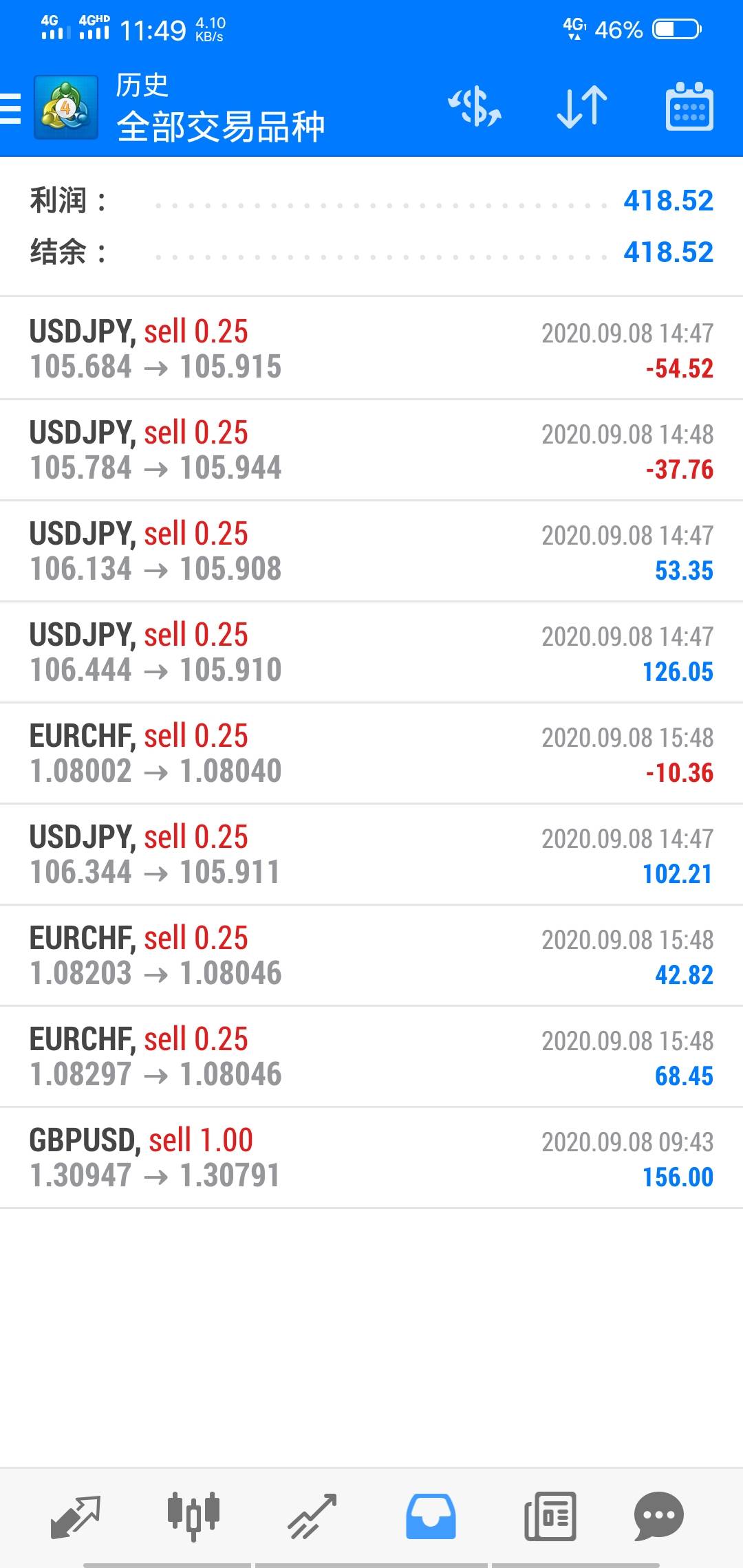The width and height of the screenshot is (743, 1568).
Task: Open the calendar date range picker
Action: tap(689, 107)
